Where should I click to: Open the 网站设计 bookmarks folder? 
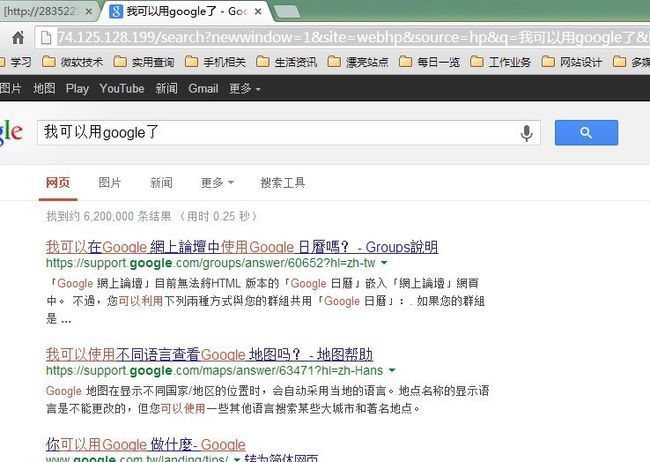572,62
